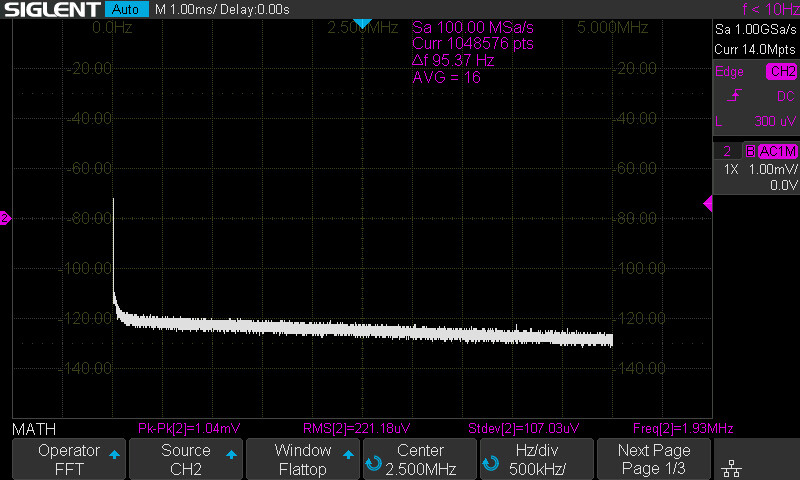The width and height of the screenshot is (800, 480).
Task: Click the AC1M coupling badge
Action: tap(778, 151)
